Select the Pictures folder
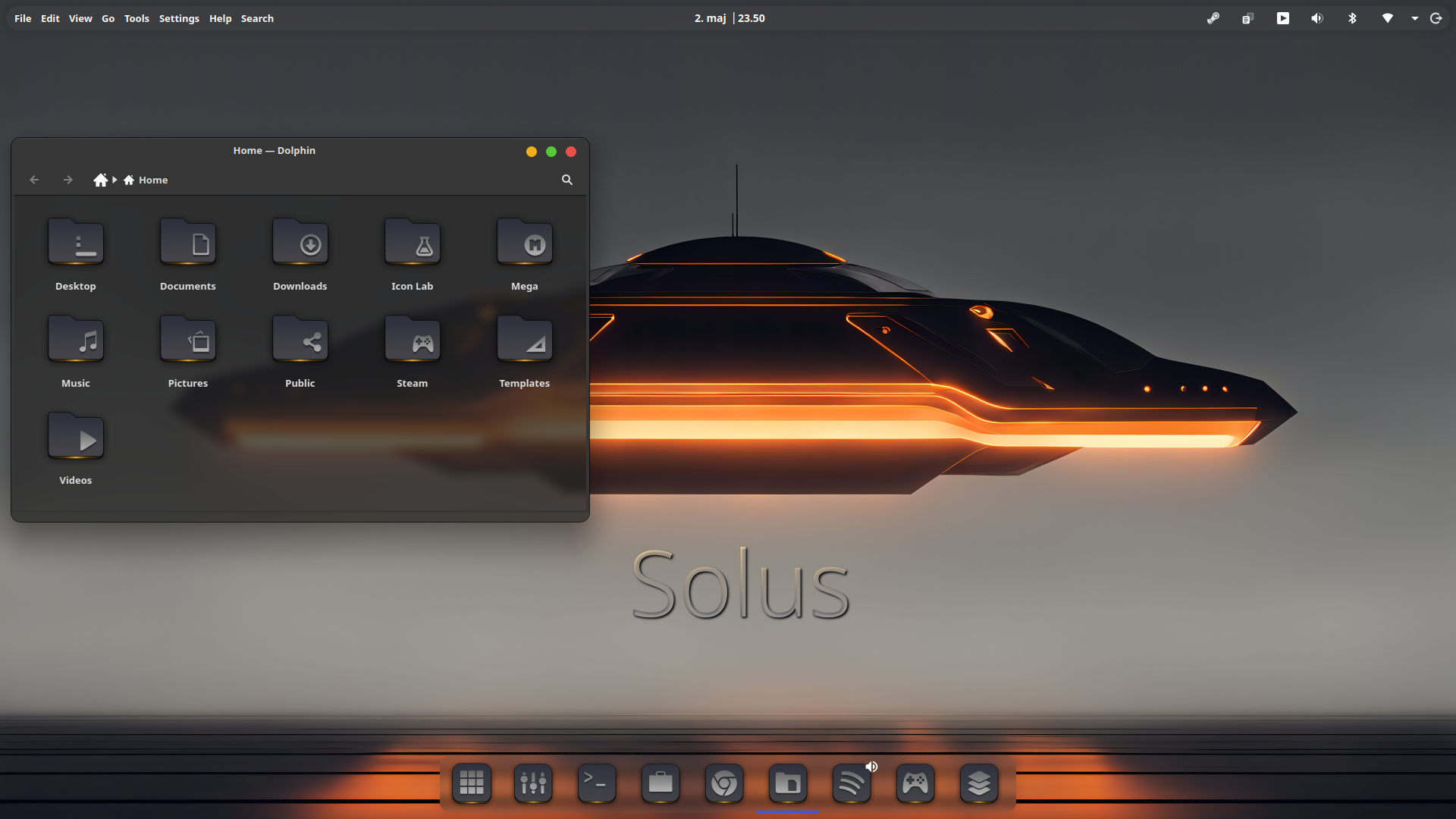Image resolution: width=1456 pixels, height=819 pixels. (188, 351)
